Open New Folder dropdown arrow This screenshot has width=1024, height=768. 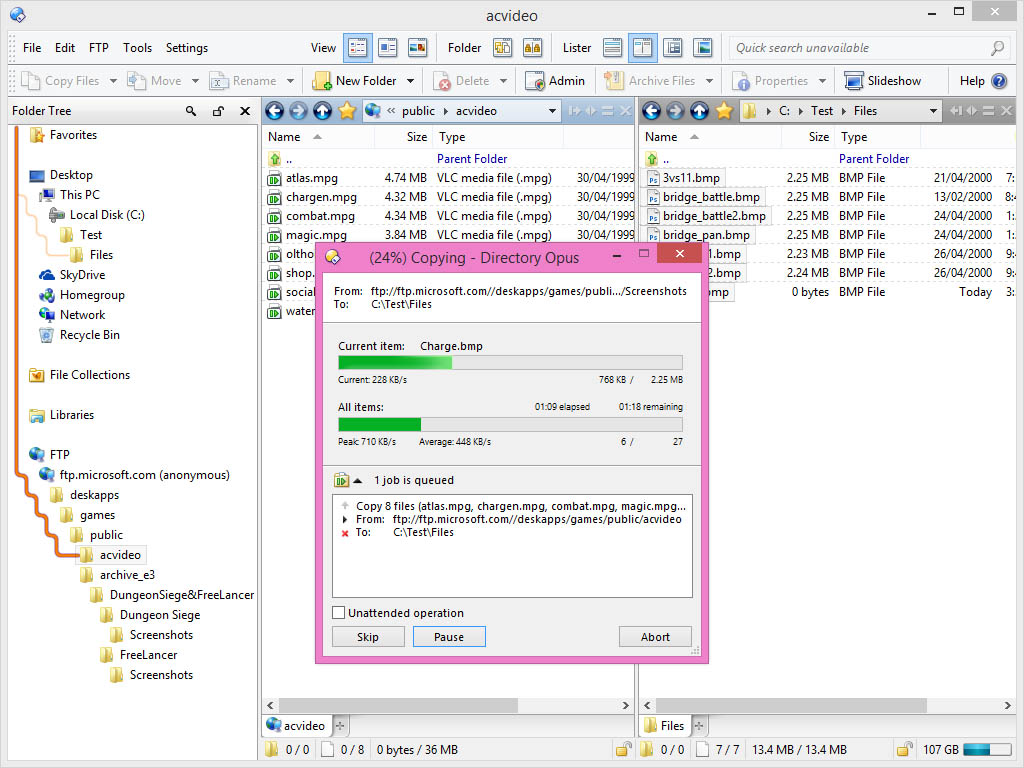[x=410, y=81]
